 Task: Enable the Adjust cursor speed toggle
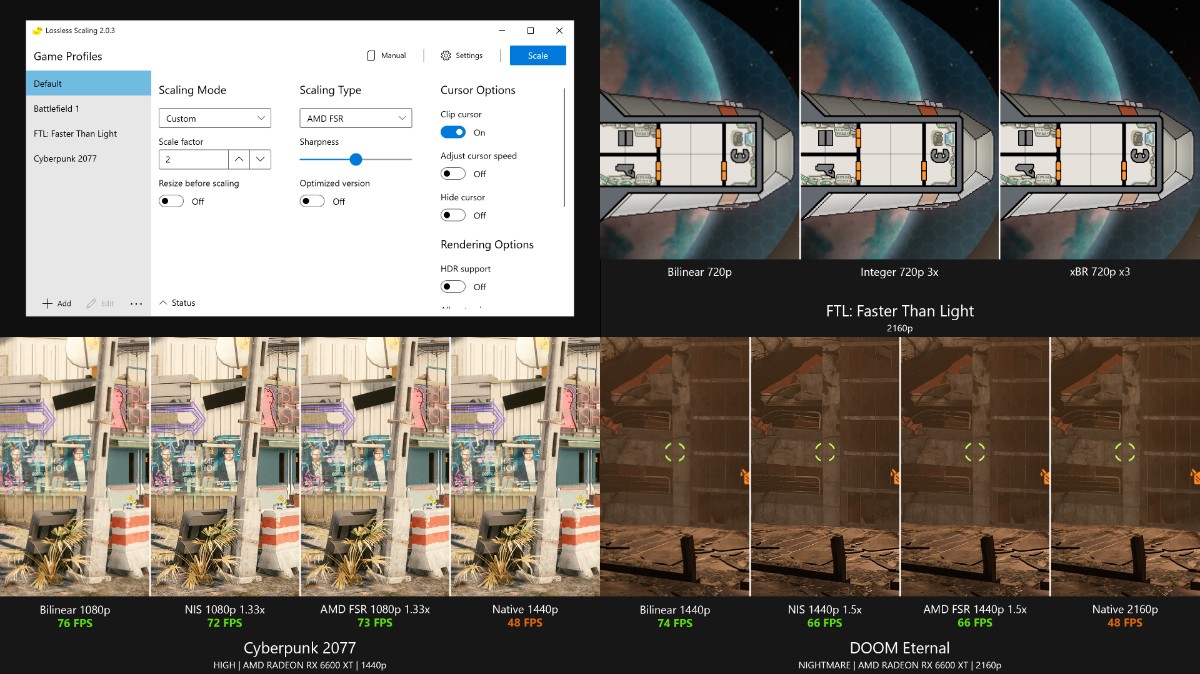[453, 174]
